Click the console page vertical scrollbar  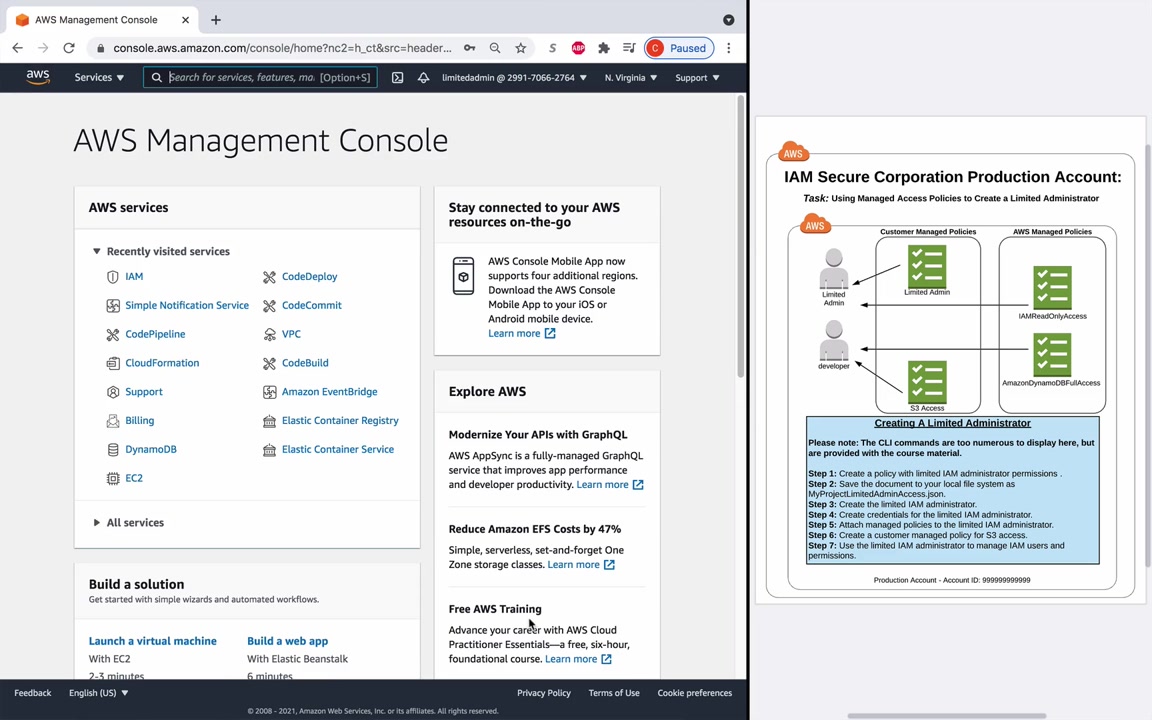pyautogui.click(x=741, y=237)
